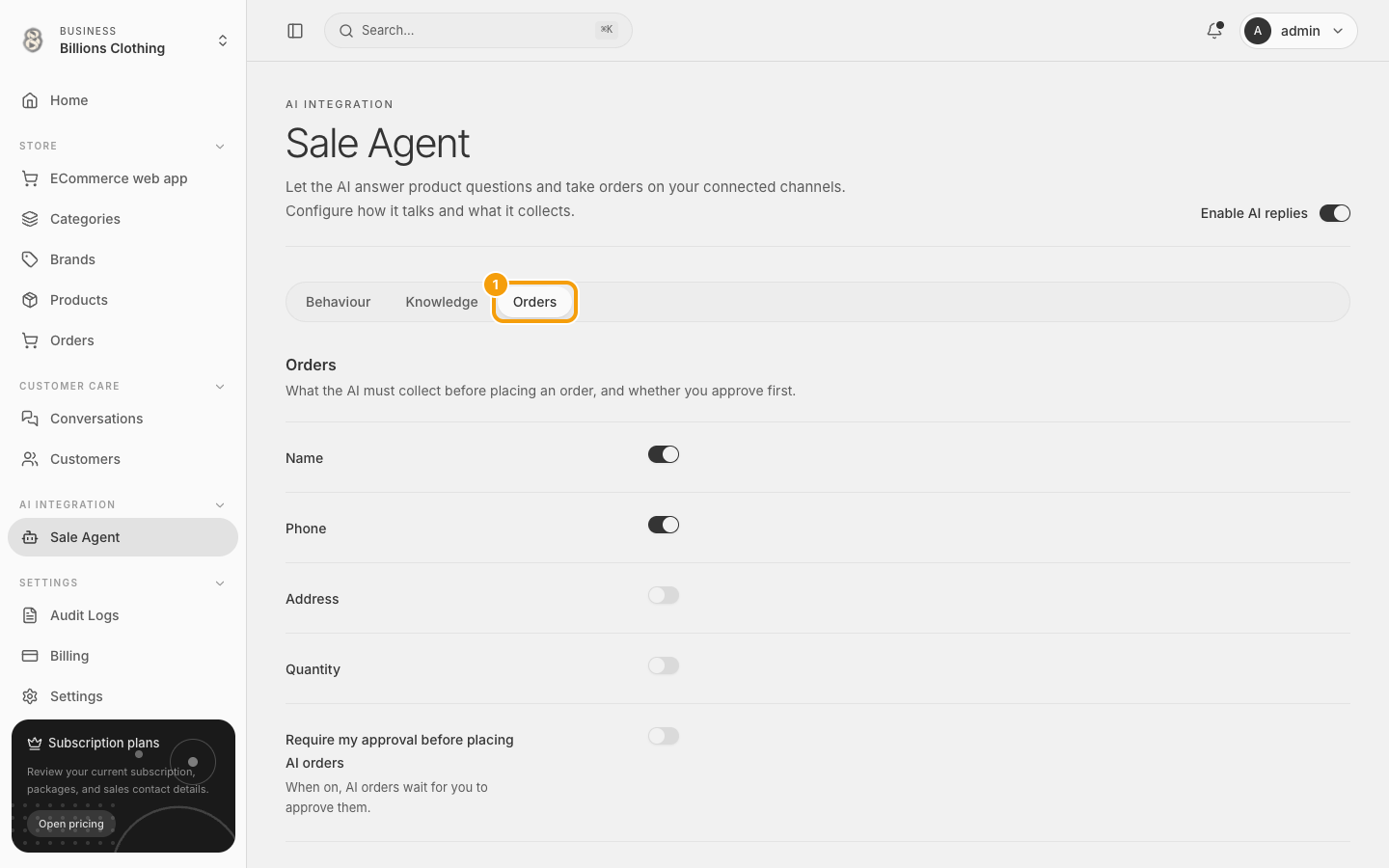Open Audit Logs document icon
Image resolution: width=1389 pixels, height=868 pixels.
(30, 615)
